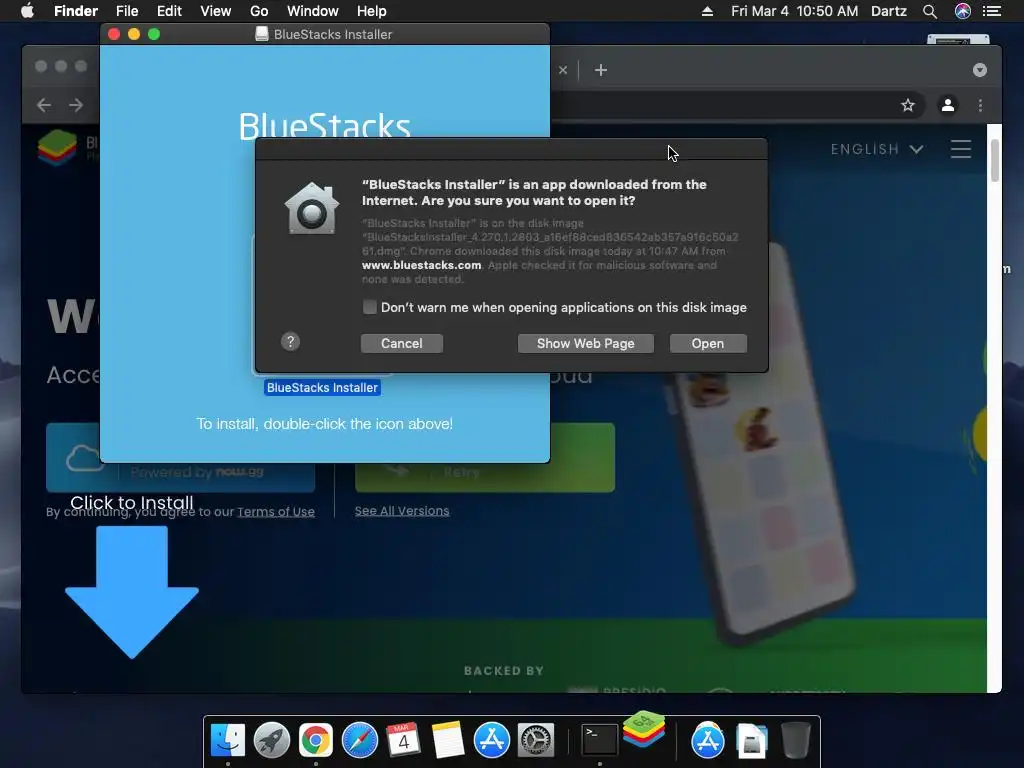Click the BlueStacks logo on the webpage
Image resolution: width=1024 pixels, height=768 pixels.
coord(57,147)
